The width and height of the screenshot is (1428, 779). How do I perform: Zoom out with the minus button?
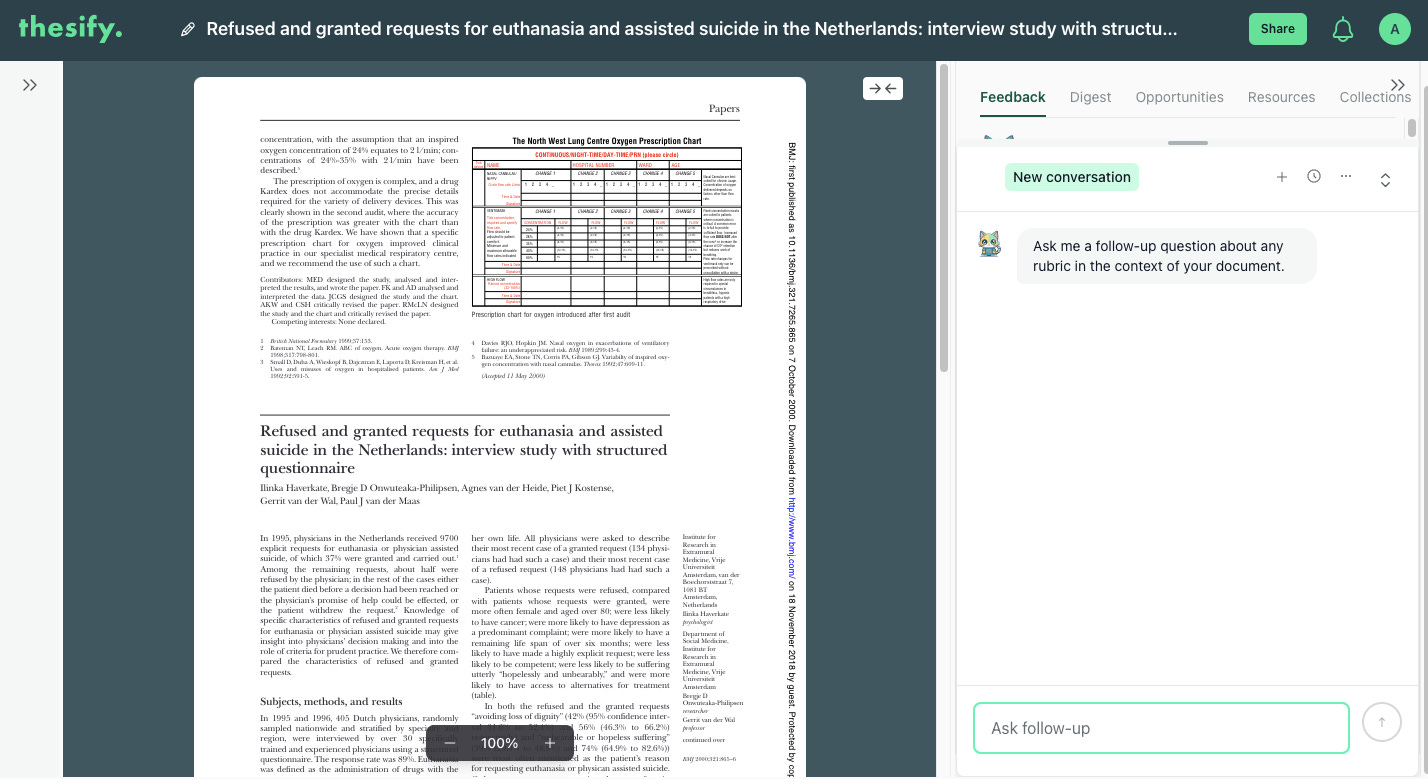[450, 743]
